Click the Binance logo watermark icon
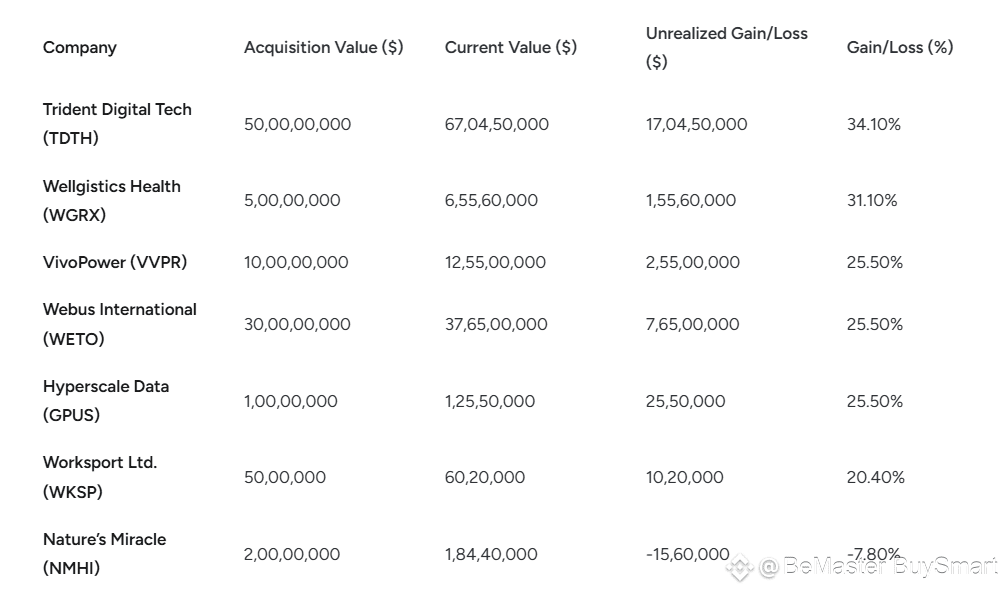The image size is (1005, 593). pyautogui.click(x=740, y=567)
